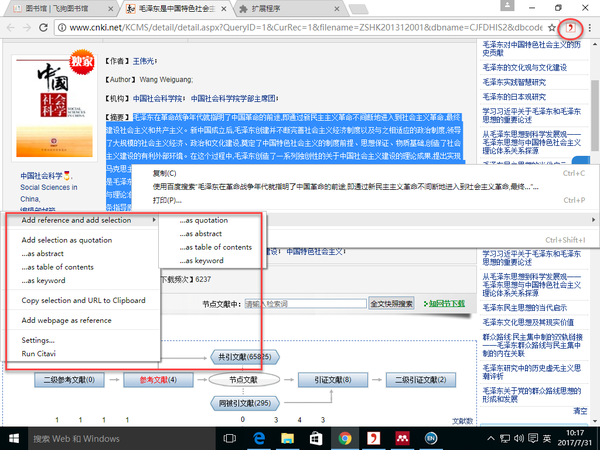Switch to Chrome in the taskbar
The image size is (600, 450).
point(345,439)
